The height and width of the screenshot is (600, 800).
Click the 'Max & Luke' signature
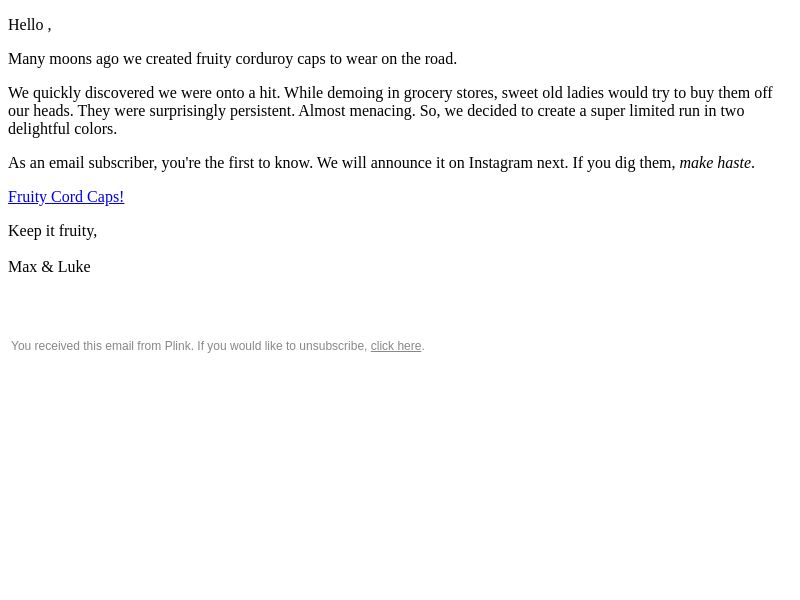[49, 267]
